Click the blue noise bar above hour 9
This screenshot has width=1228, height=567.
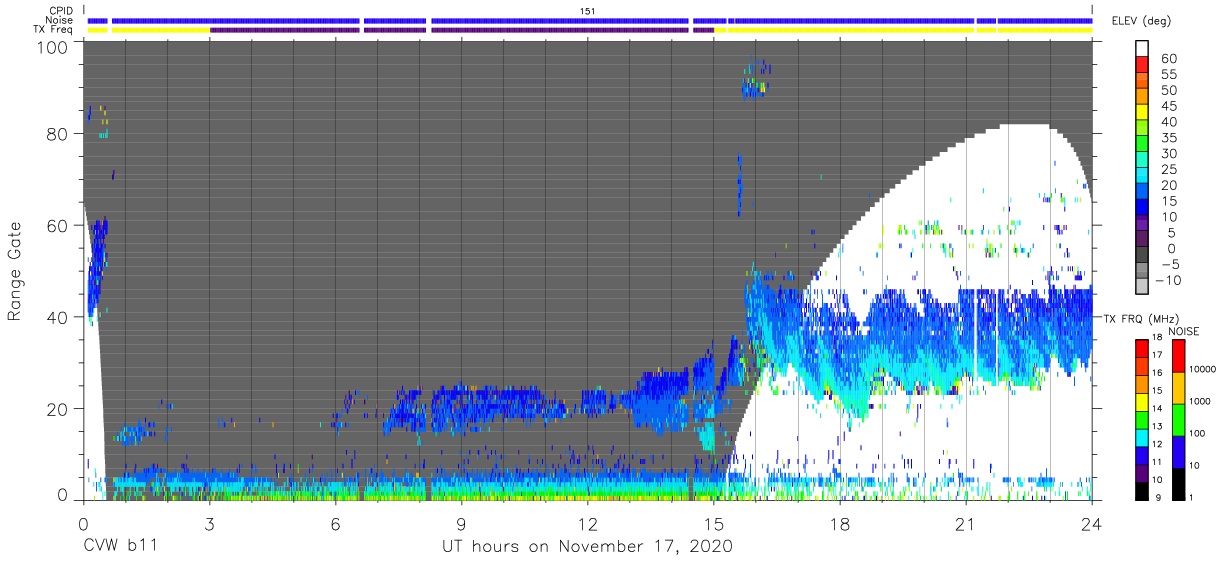coord(560,20)
